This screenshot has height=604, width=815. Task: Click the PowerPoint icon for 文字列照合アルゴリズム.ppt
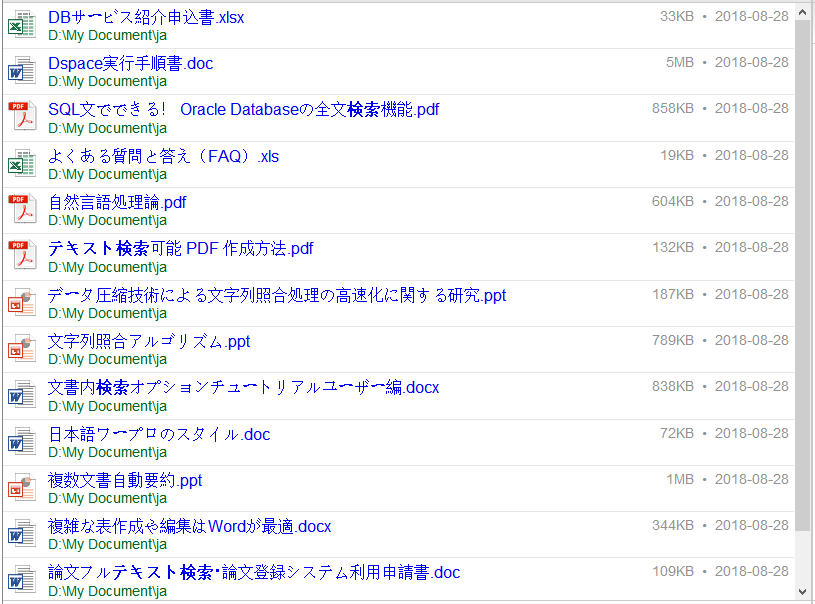[x=21, y=349]
